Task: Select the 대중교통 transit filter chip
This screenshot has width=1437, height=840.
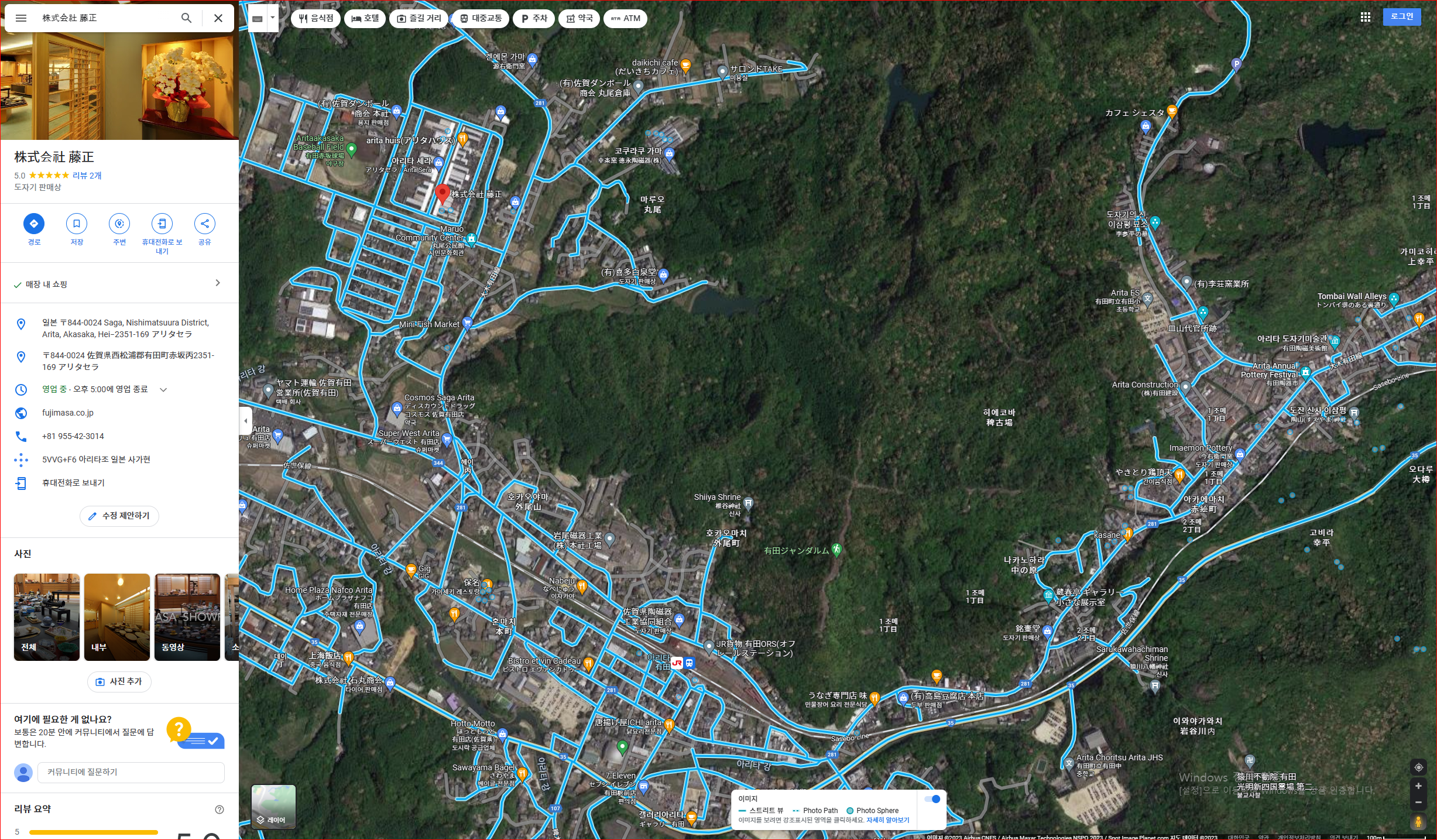Action: click(x=481, y=19)
